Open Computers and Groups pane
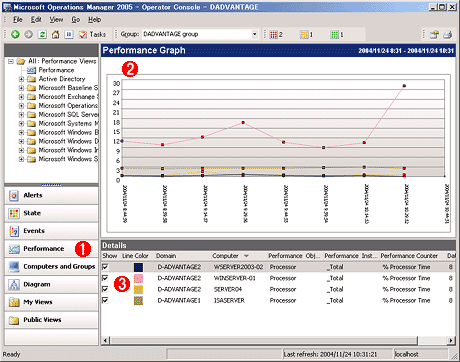The image size is (460, 362). coord(51,266)
